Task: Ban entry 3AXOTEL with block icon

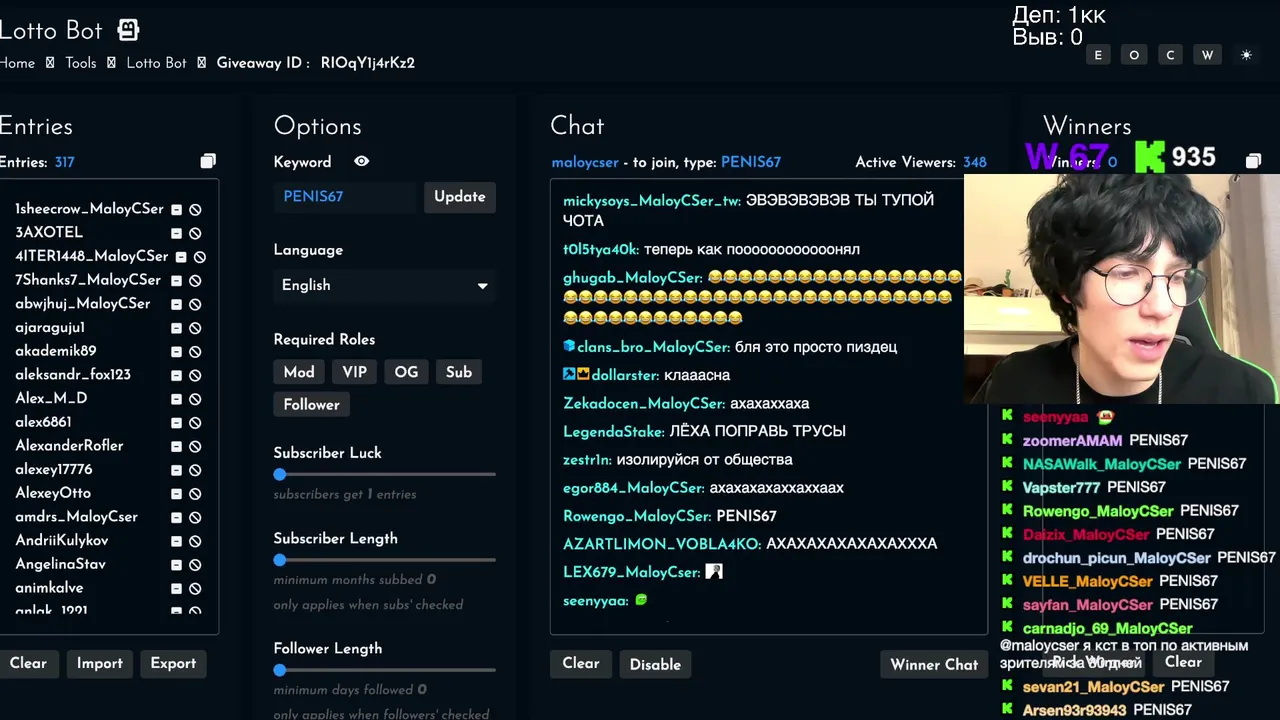Action: pos(195,233)
